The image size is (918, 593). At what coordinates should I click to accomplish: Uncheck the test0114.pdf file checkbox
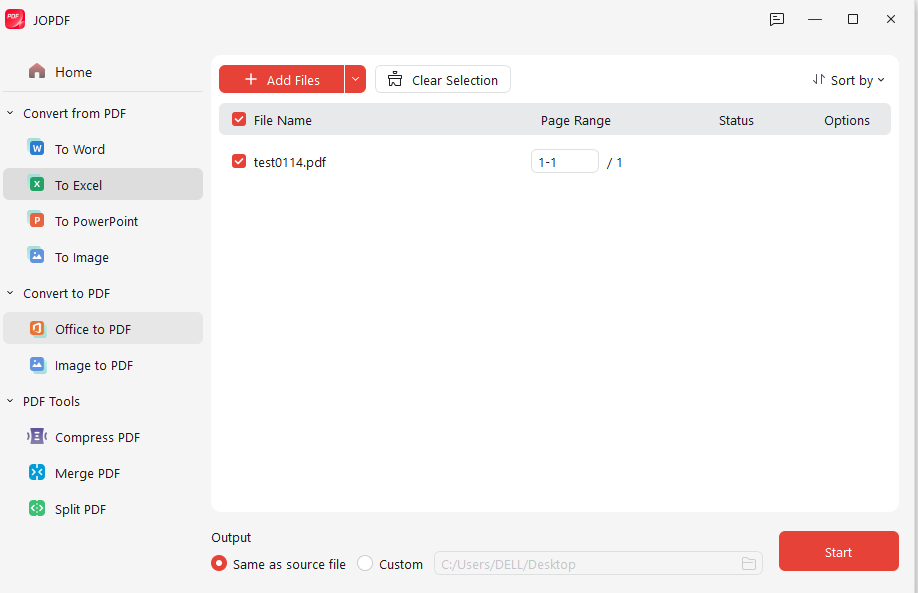pos(238,161)
